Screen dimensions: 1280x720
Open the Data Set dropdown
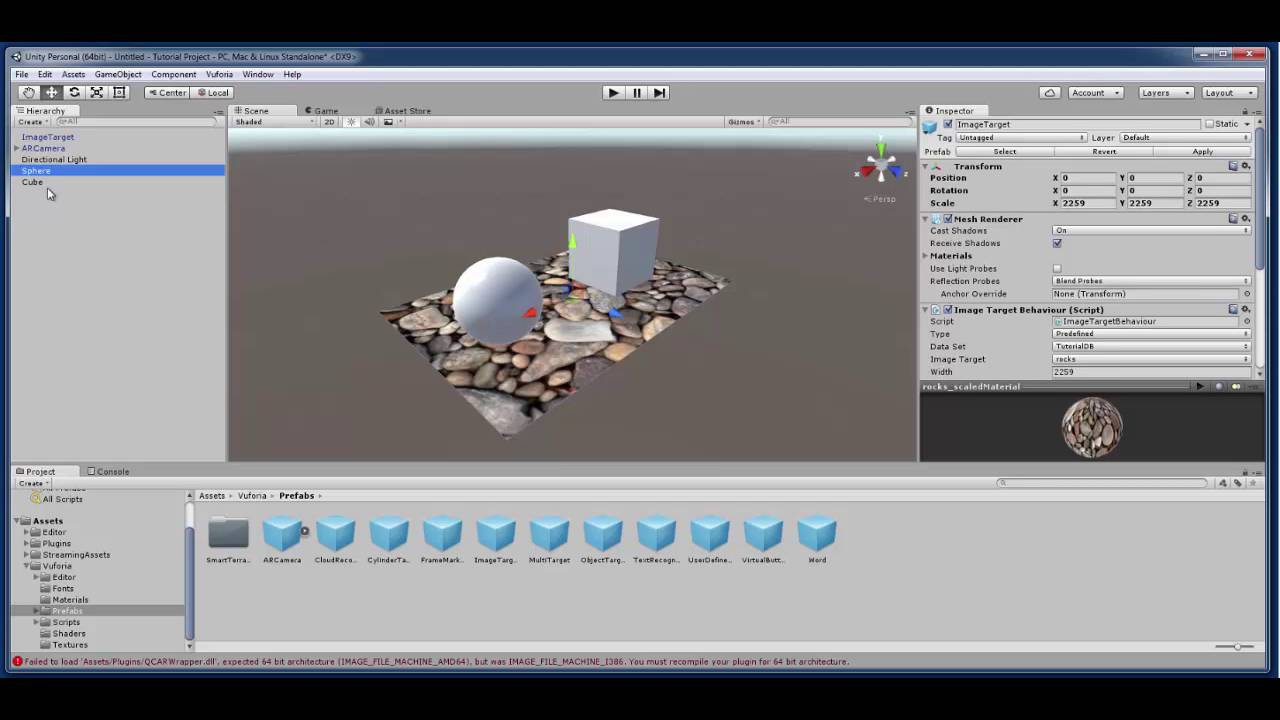[x=1152, y=346]
